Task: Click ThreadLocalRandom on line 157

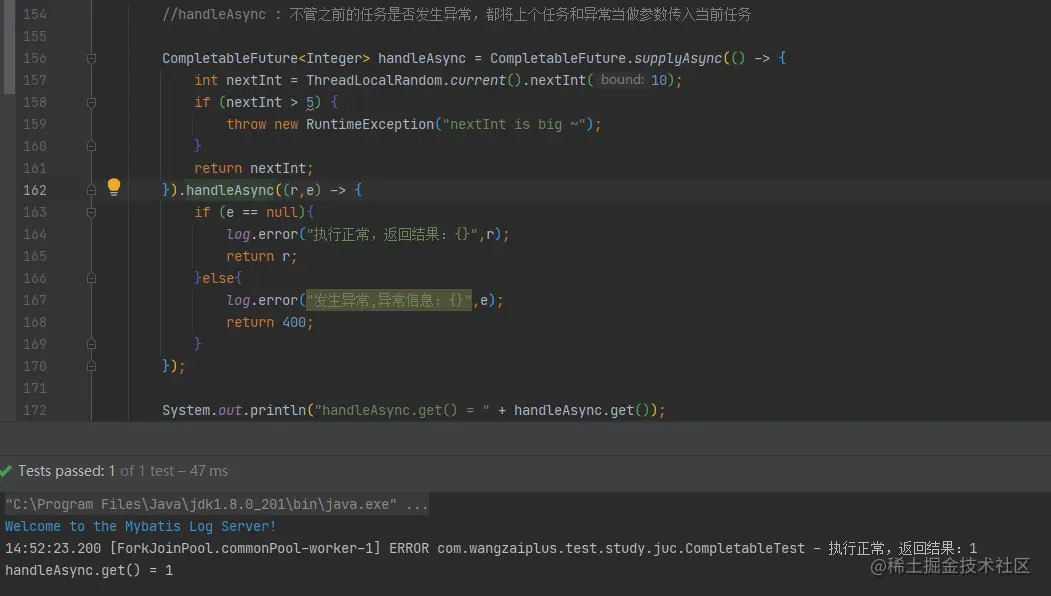Action: pyautogui.click(x=374, y=80)
